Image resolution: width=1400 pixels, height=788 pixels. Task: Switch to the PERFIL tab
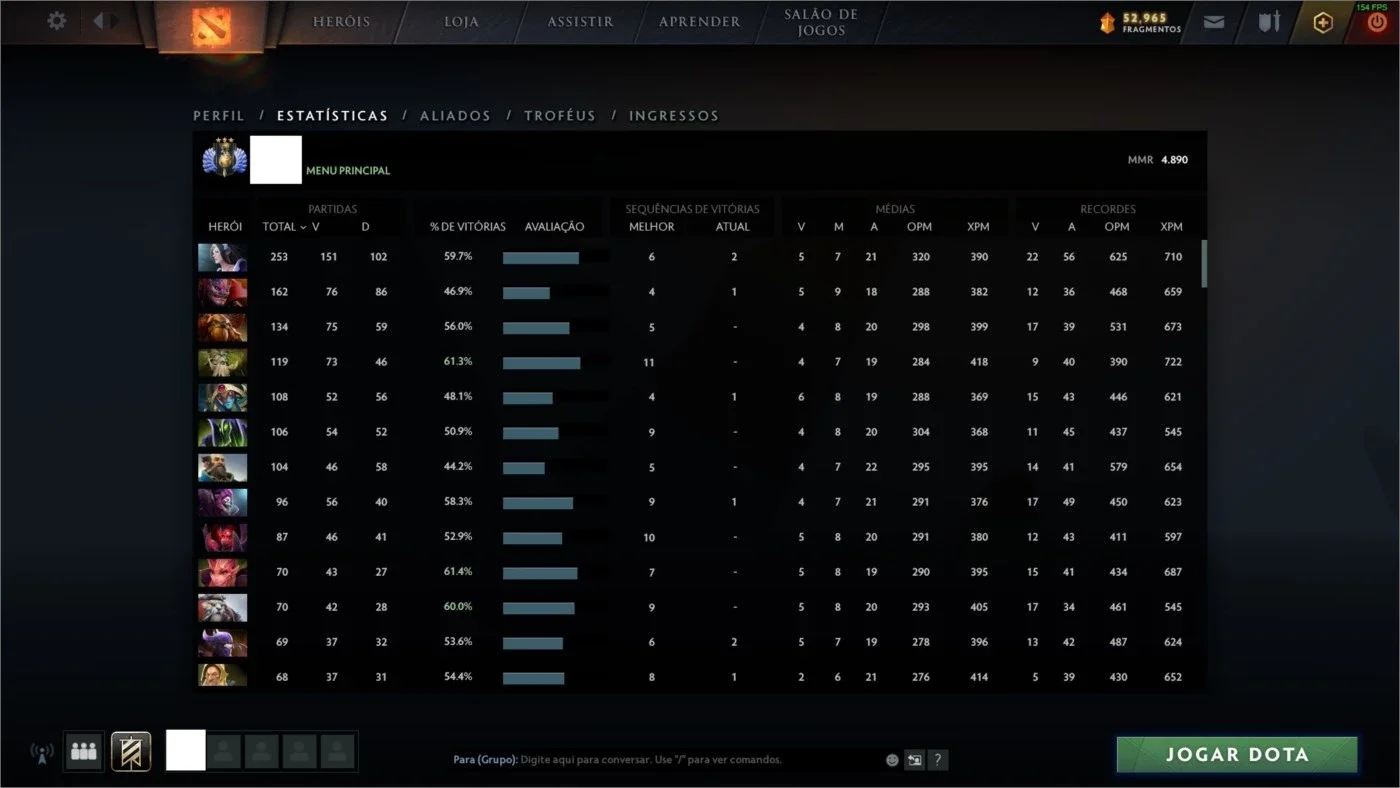(219, 116)
